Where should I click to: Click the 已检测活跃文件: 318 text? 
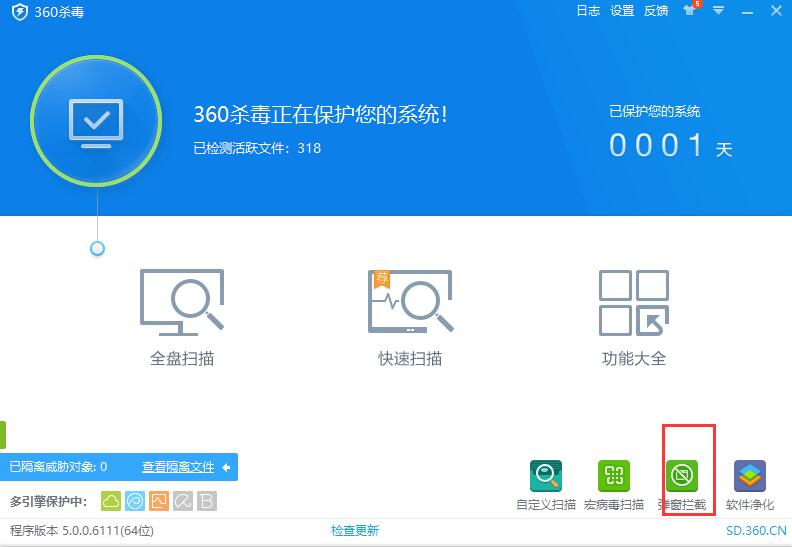[x=257, y=148]
